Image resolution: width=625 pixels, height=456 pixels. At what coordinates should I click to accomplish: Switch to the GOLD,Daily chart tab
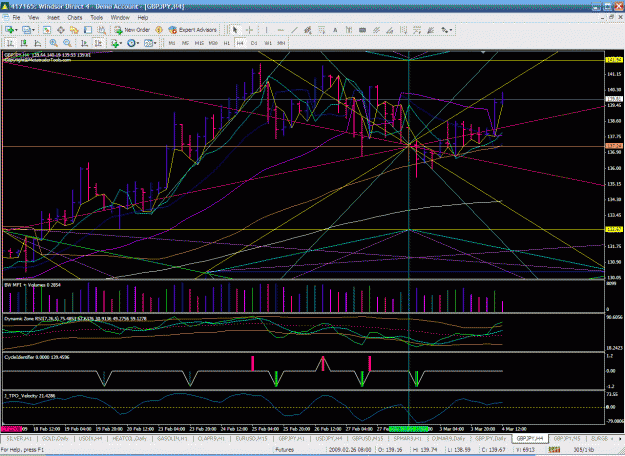coord(55,438)
